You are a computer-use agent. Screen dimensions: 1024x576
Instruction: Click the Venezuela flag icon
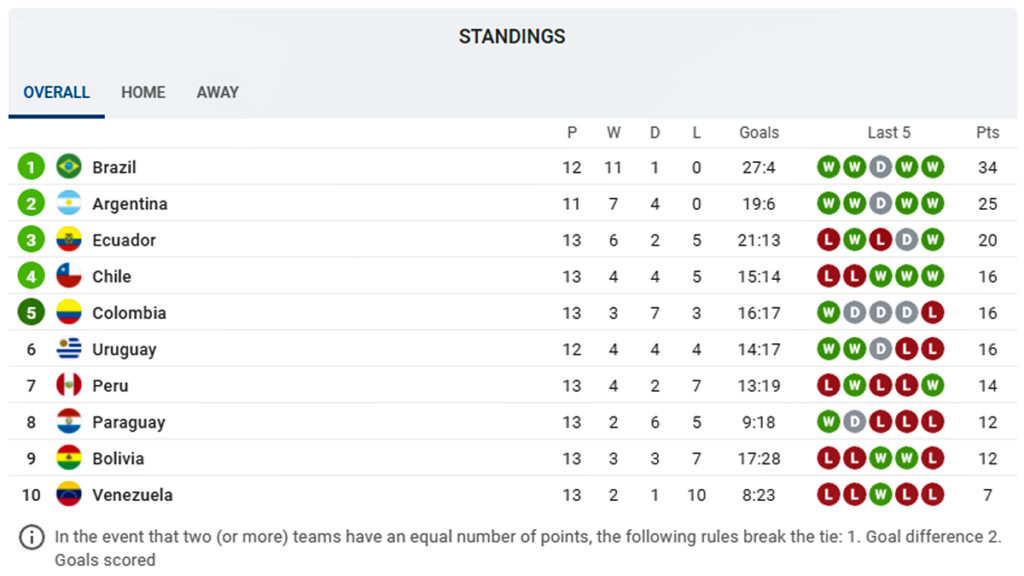pos(69,495)
